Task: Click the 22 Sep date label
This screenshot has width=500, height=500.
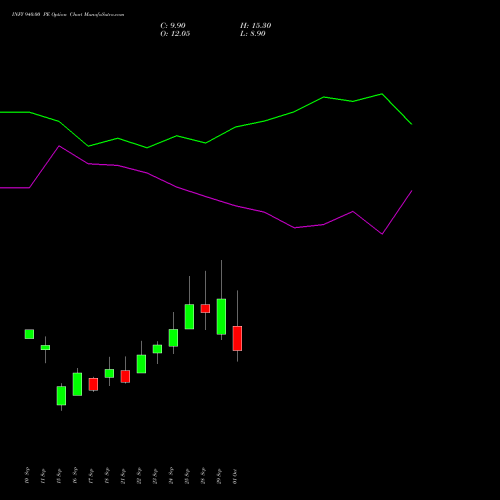Action: click(139, 475)
